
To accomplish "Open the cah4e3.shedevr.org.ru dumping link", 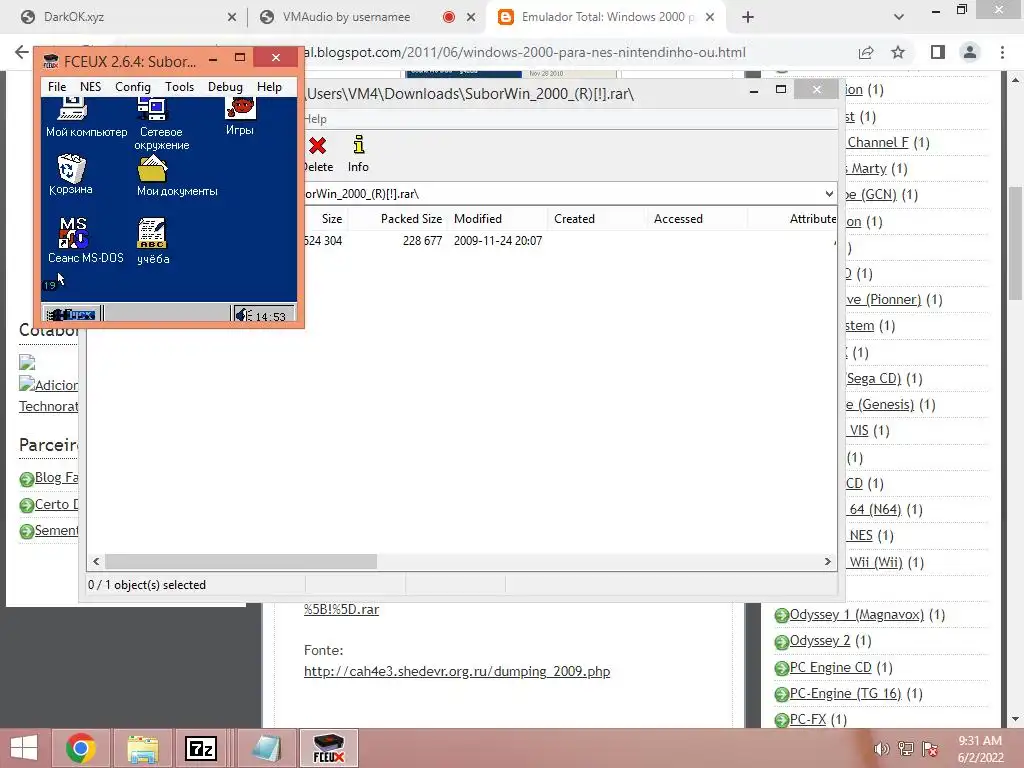I will click(457, 671).
